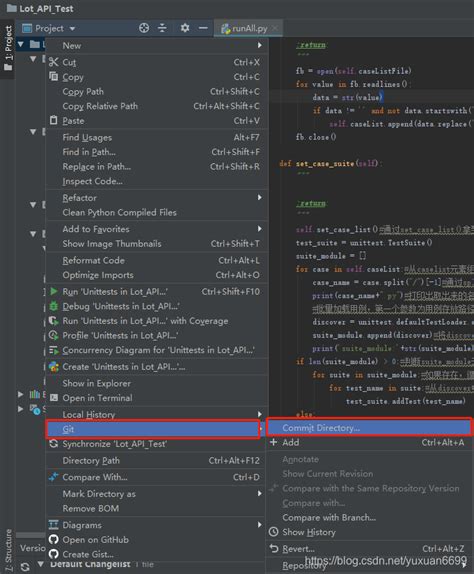Viewport: 474px width, 574px height.
Task: Choose Directory Path entry
Action: click(157, 461)
